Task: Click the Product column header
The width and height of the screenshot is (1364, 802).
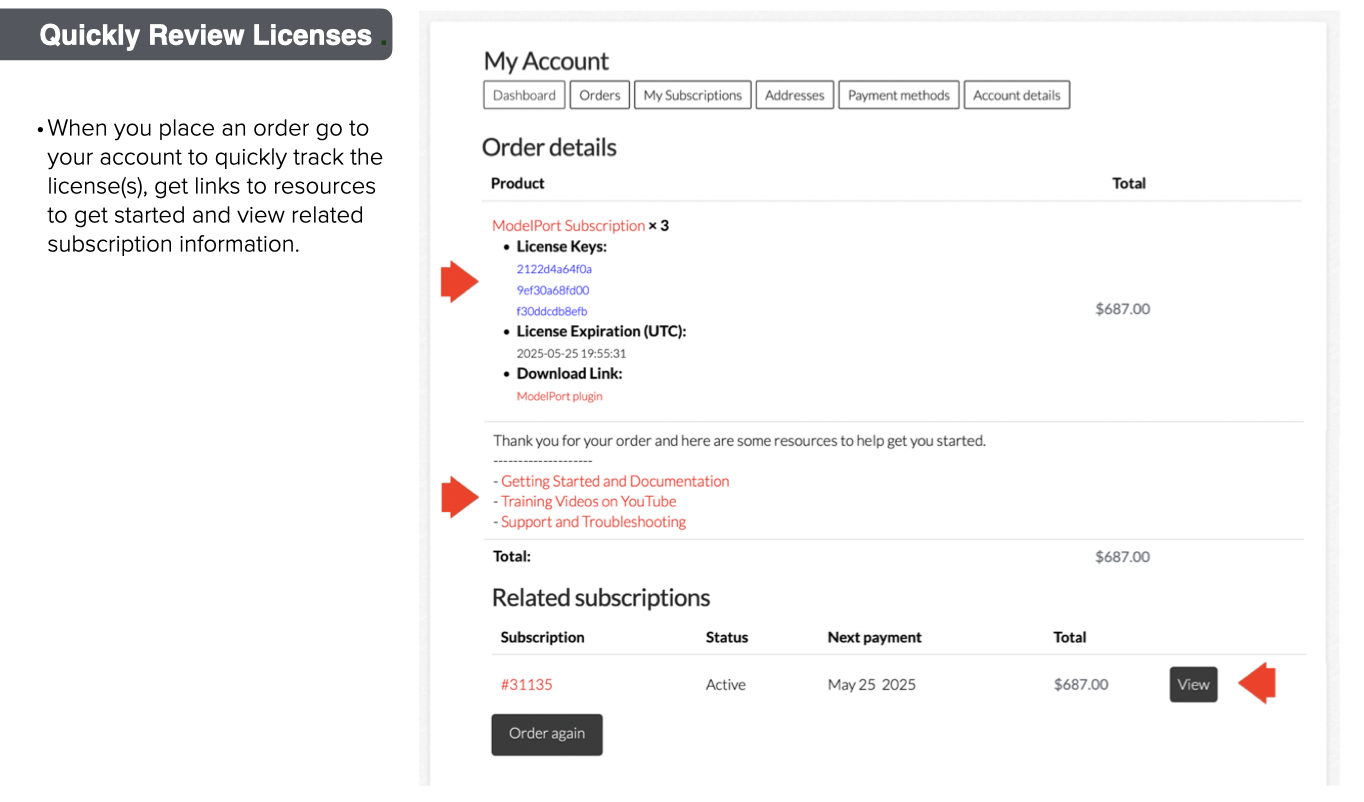Action: click(x=518, y=183)
